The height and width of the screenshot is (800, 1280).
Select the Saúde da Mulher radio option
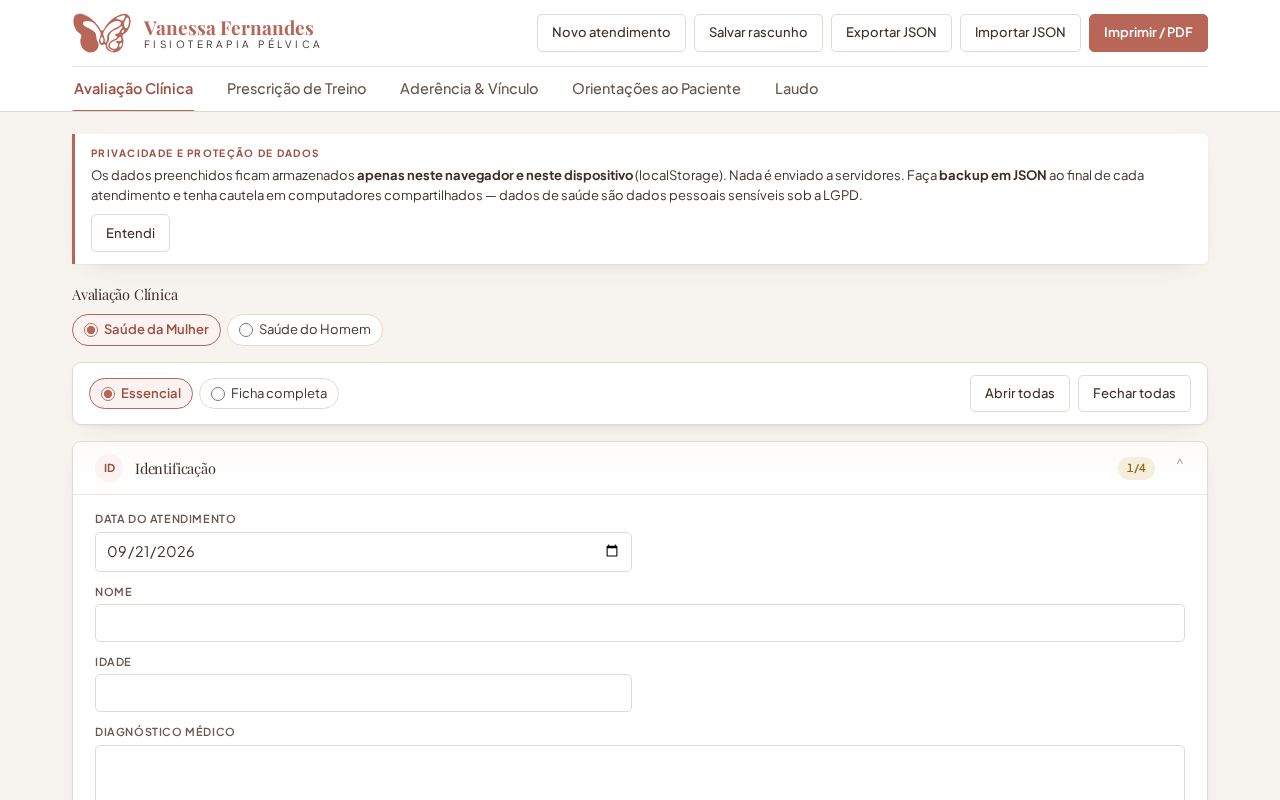[146, 330]
